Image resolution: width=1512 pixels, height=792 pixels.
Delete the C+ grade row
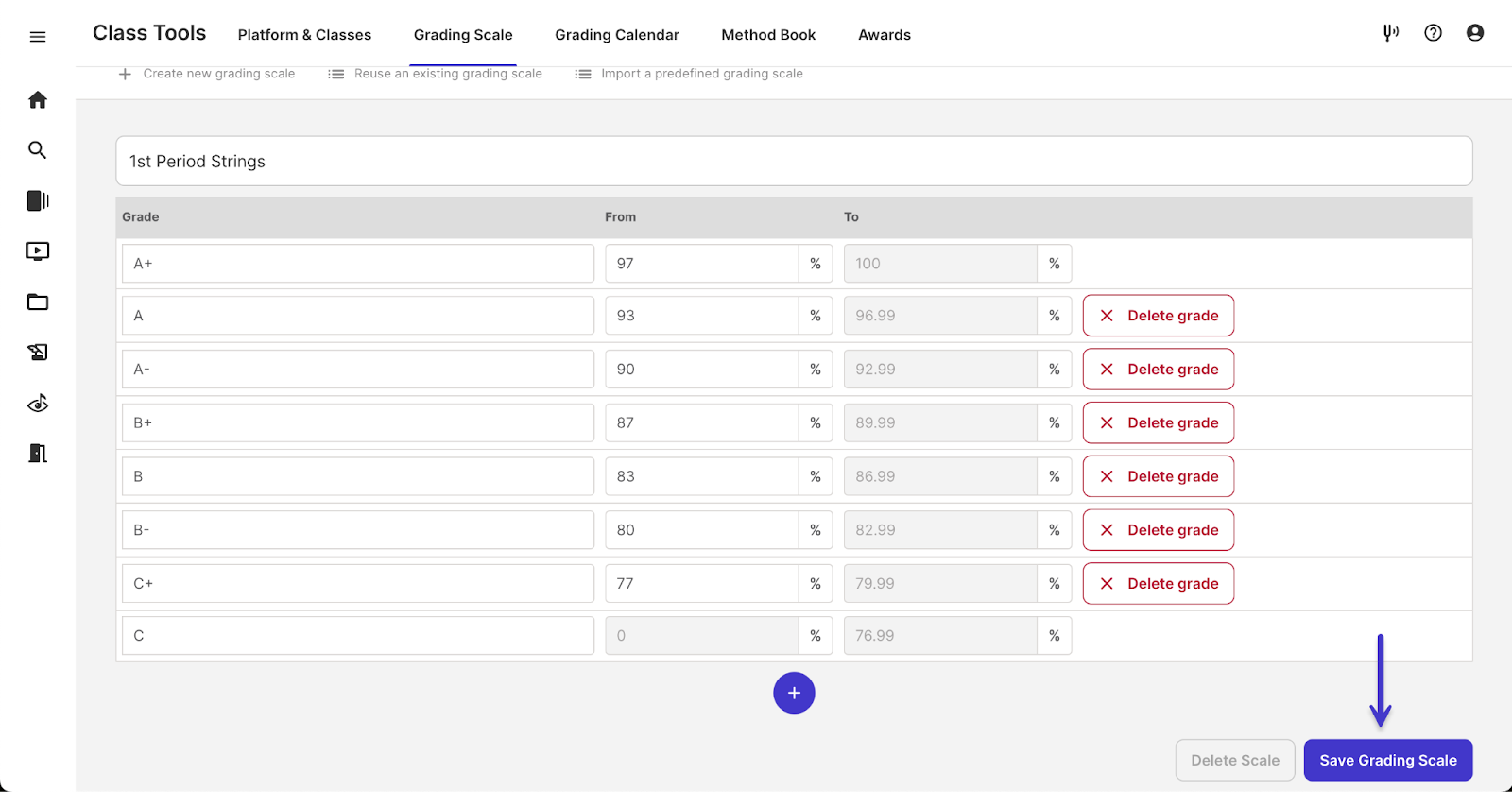click(1159, 584)
